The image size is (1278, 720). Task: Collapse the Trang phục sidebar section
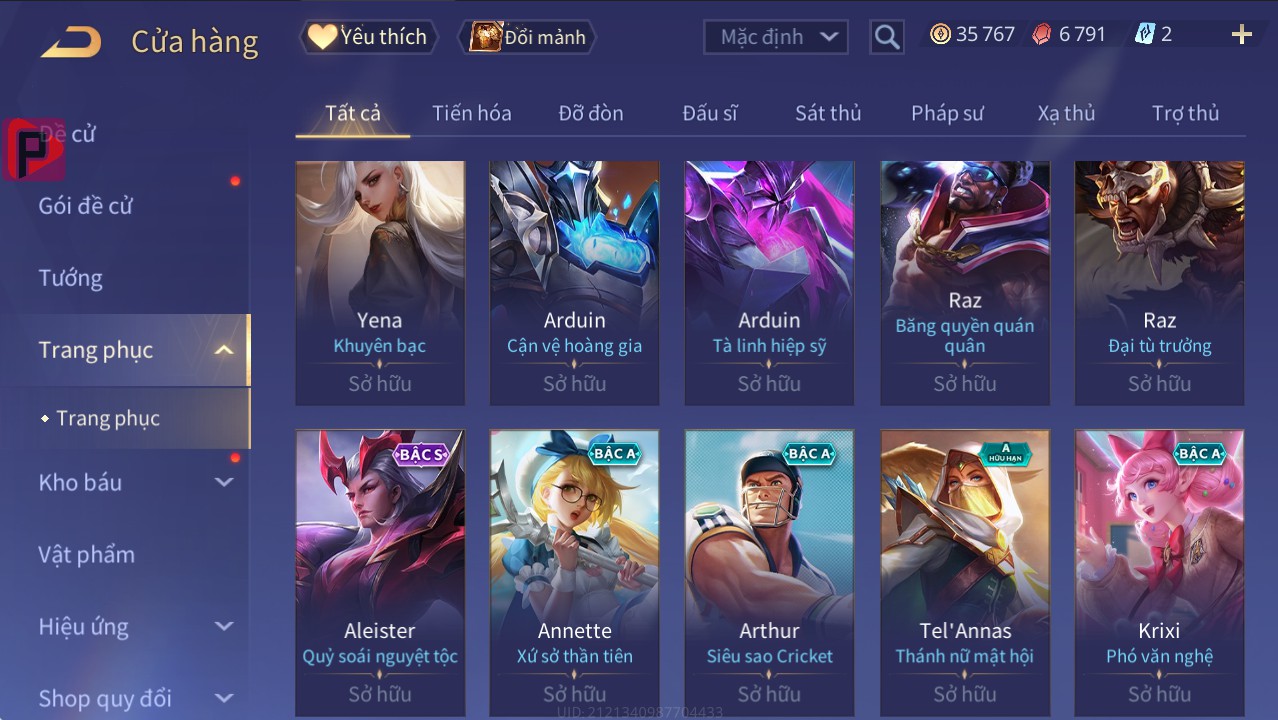tap(224, 350)
